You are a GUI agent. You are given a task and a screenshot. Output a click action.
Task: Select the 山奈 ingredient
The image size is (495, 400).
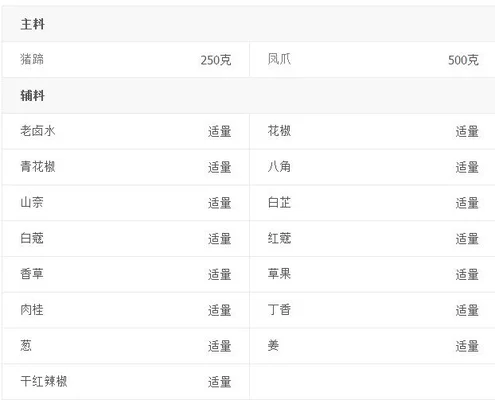[32, 202]
